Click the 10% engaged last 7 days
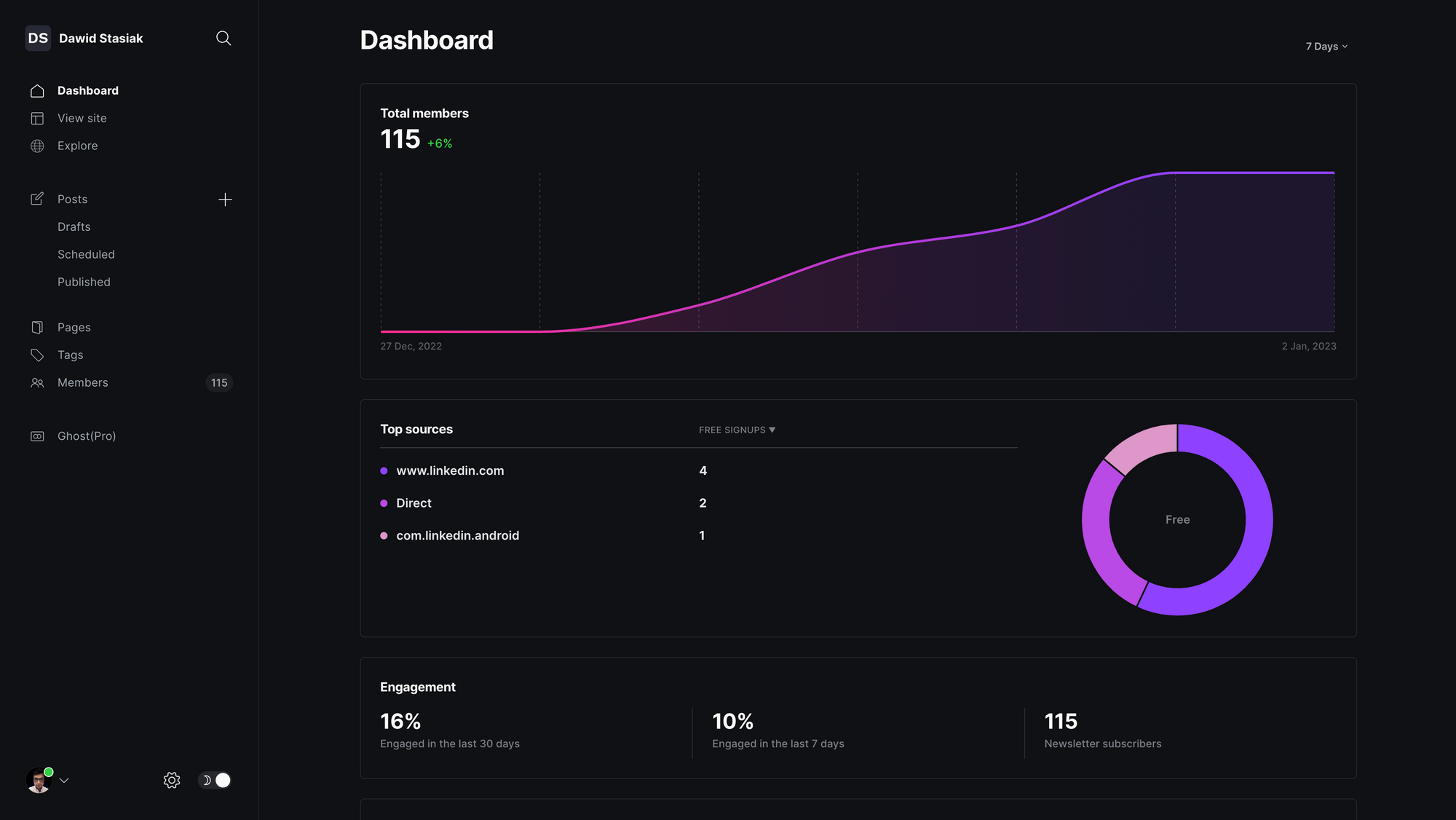The width and height of the screenshot is (1456, 820). (732, 722)
